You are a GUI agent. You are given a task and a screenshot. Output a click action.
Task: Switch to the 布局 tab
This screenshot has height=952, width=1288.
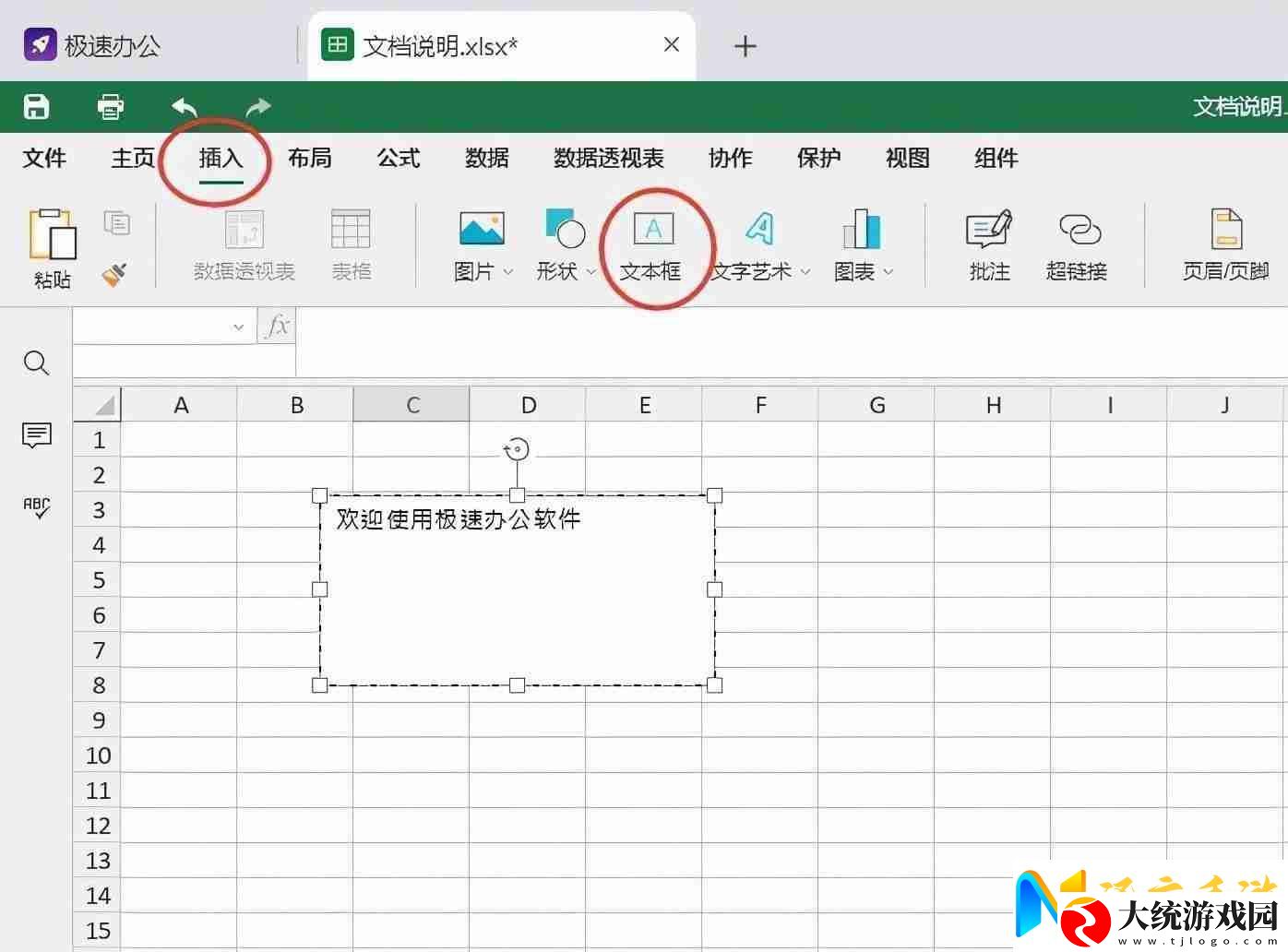coord(310,159)
